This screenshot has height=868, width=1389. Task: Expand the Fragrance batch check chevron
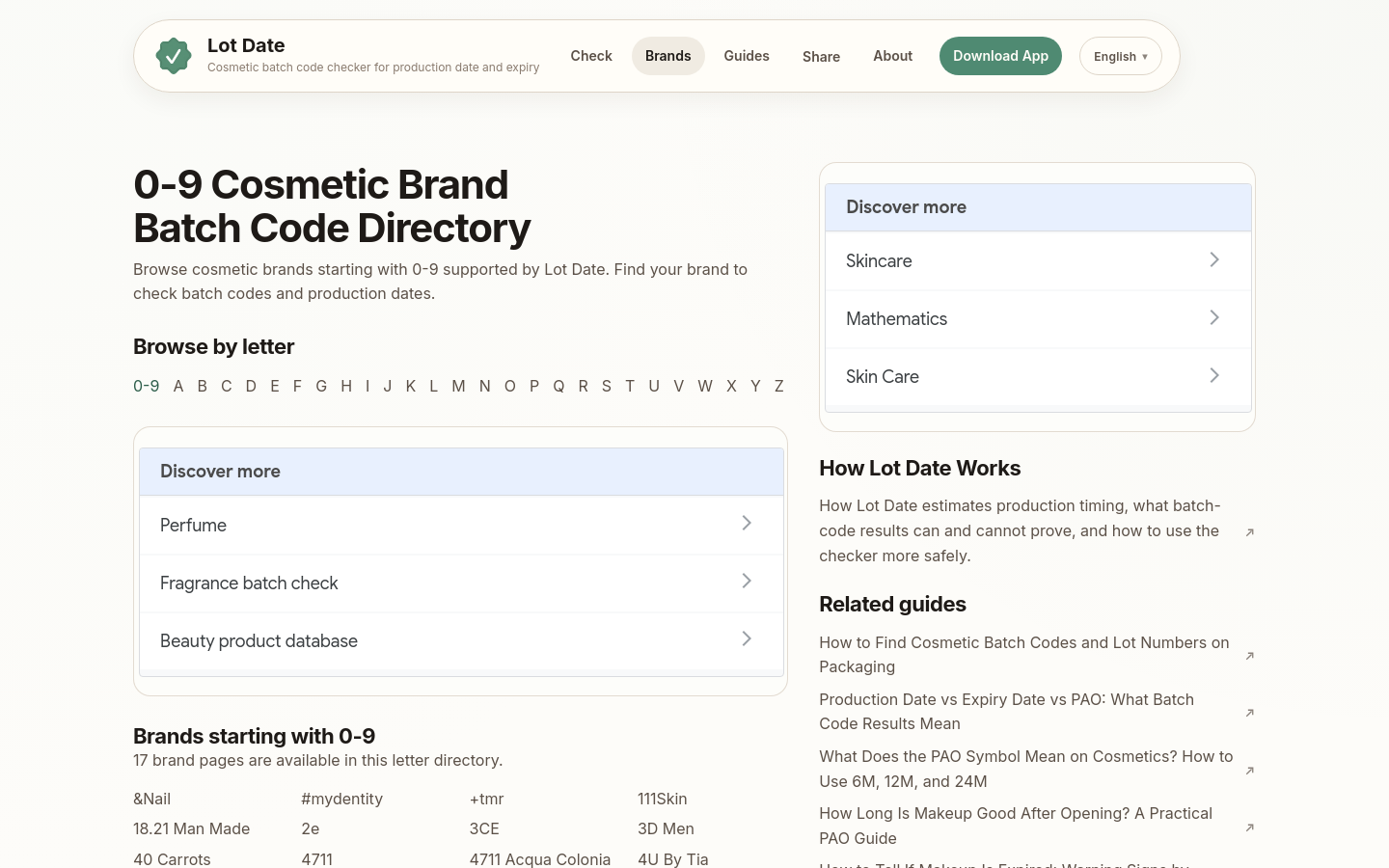(747, 582)
